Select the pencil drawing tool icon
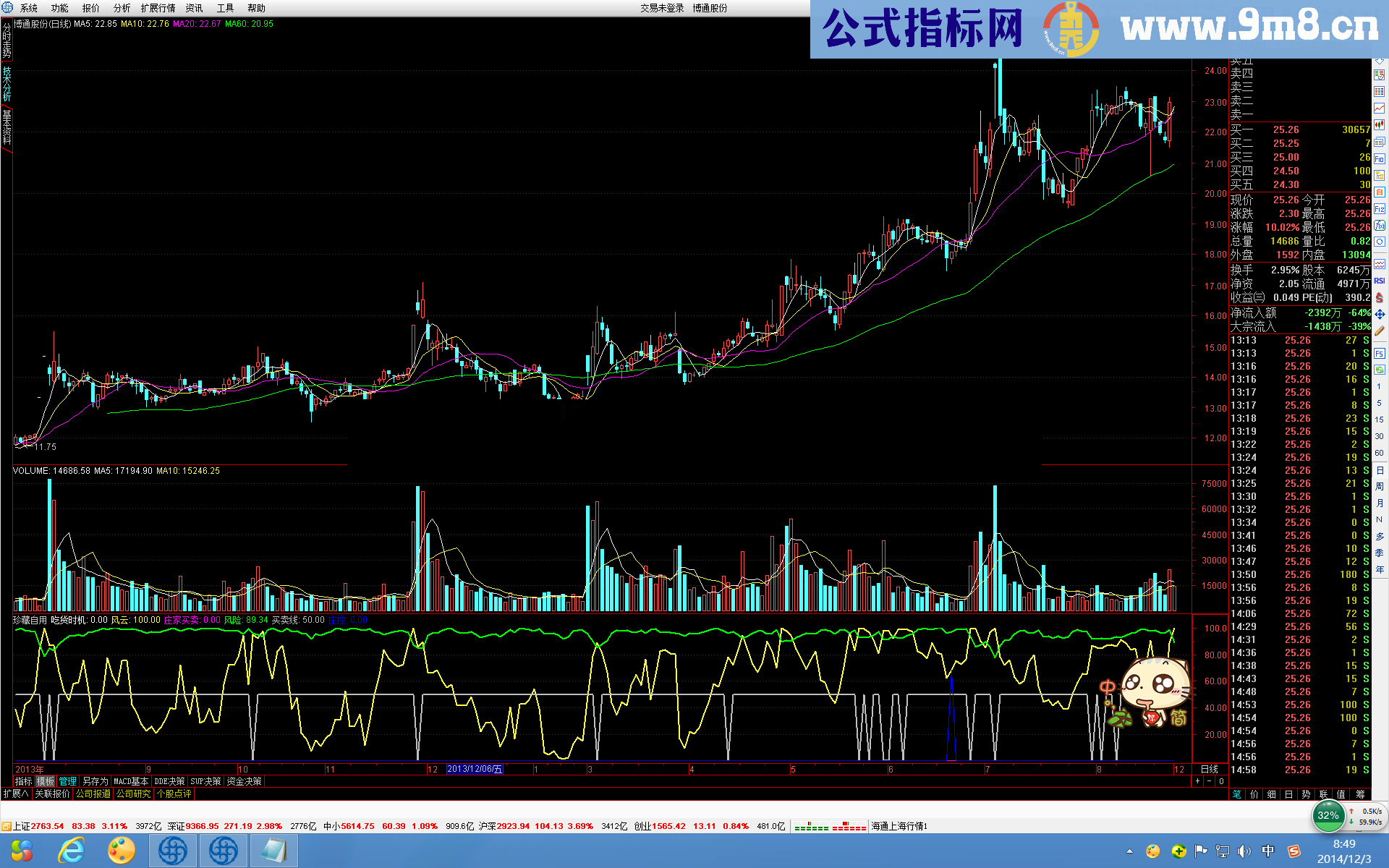The height and width of the screenshot is (868, 1389). [1380, 331]
